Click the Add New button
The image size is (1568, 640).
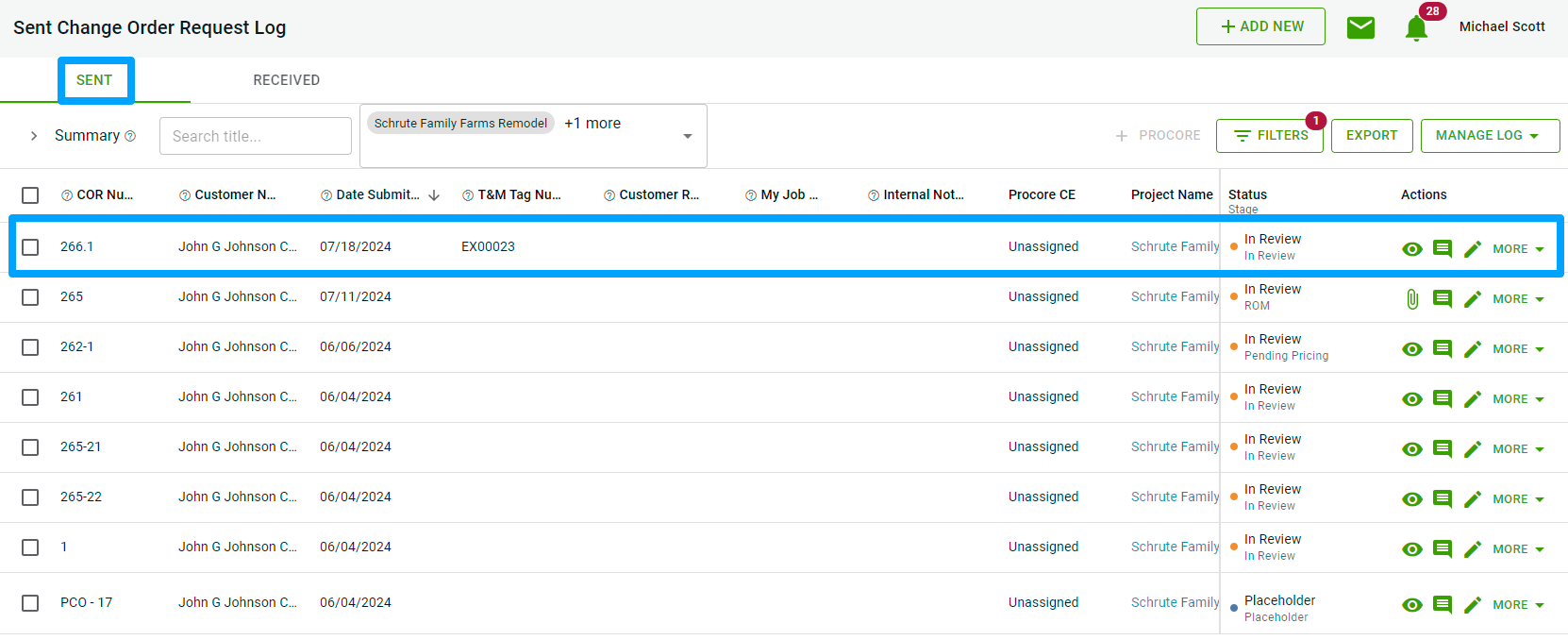tap(1260, 26)
